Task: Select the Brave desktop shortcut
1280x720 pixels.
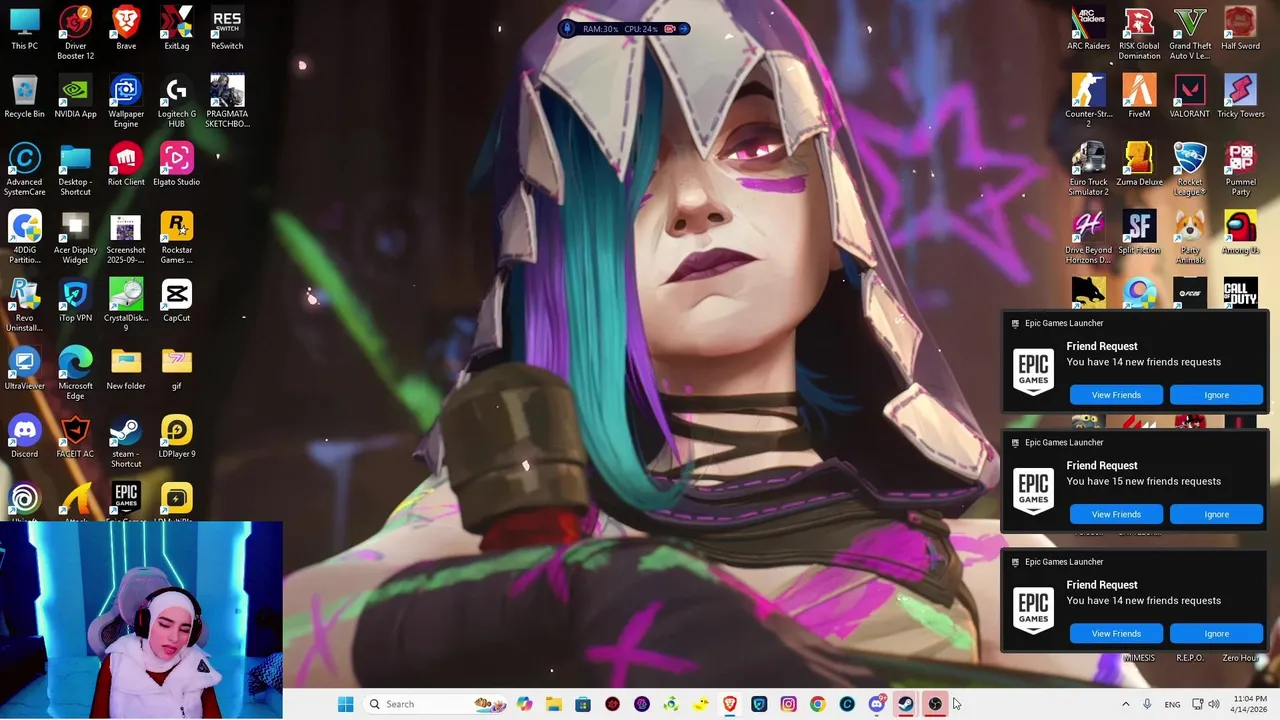Action: pyautogui.click(x=126, y=29)
